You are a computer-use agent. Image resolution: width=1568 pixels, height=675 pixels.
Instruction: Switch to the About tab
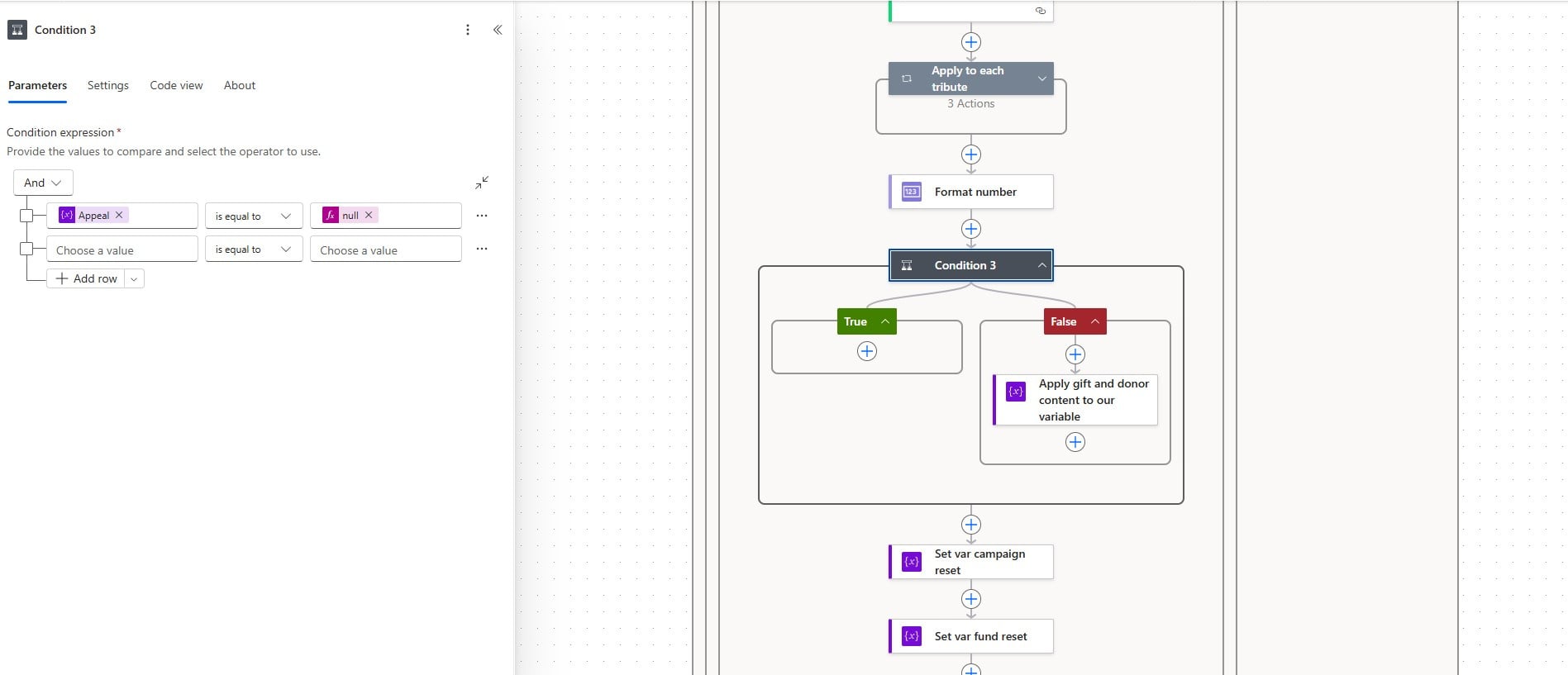tap(240, 85)
